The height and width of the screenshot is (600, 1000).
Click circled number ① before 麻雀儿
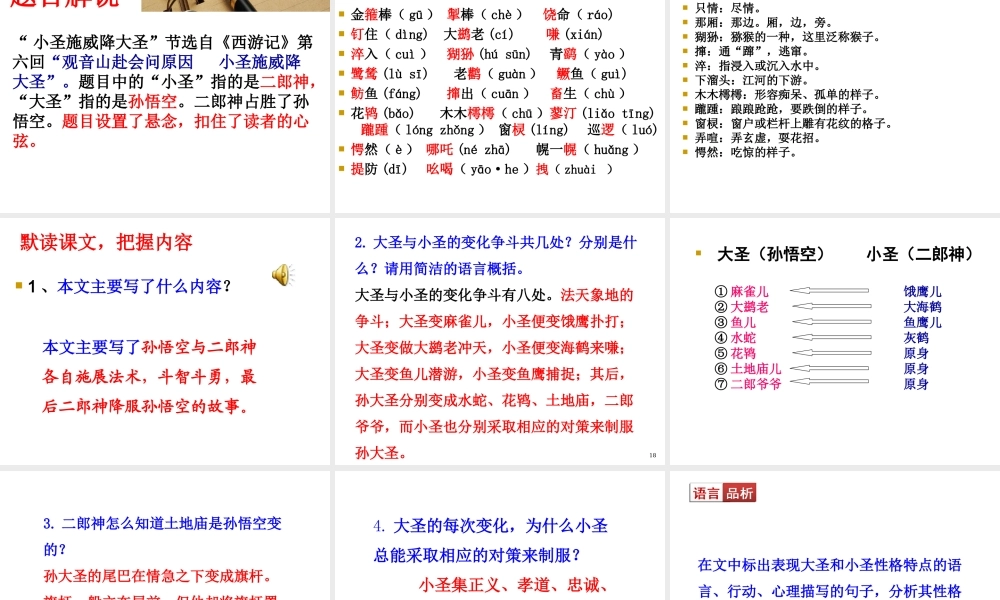point(721,290)
